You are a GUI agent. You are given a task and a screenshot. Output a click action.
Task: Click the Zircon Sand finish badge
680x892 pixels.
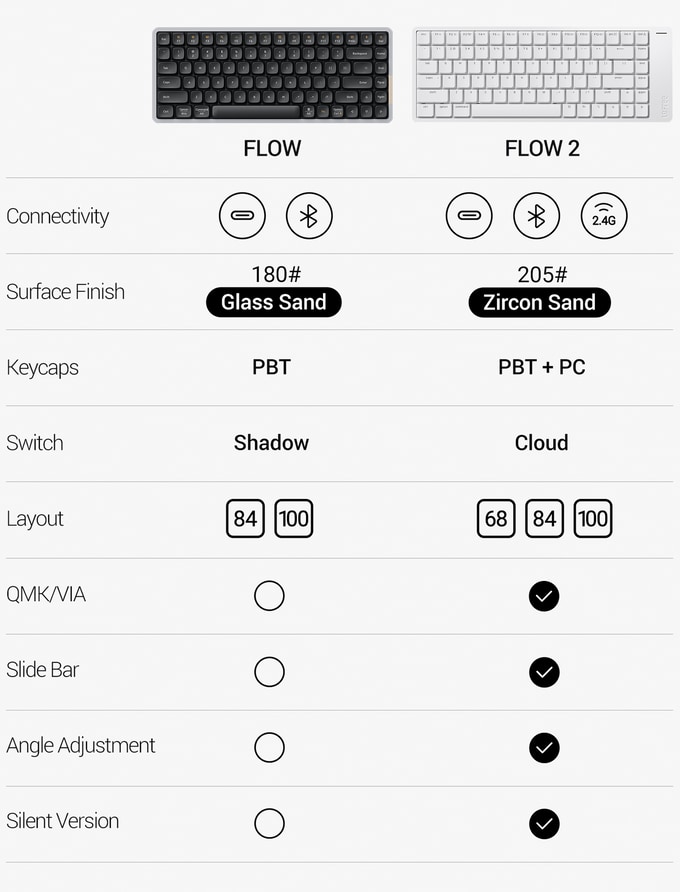539,303
